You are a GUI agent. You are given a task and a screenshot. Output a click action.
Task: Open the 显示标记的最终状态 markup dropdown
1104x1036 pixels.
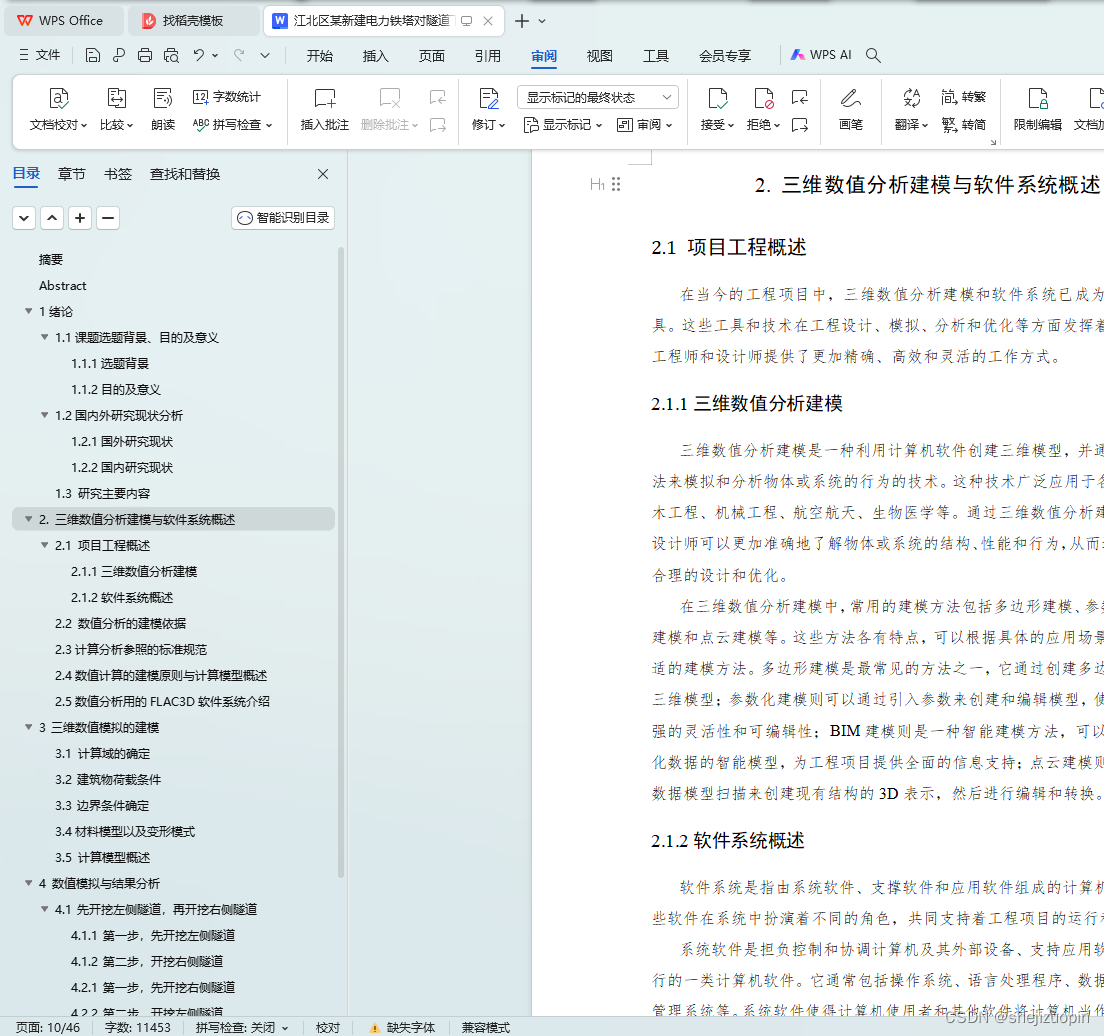point(597,97)
